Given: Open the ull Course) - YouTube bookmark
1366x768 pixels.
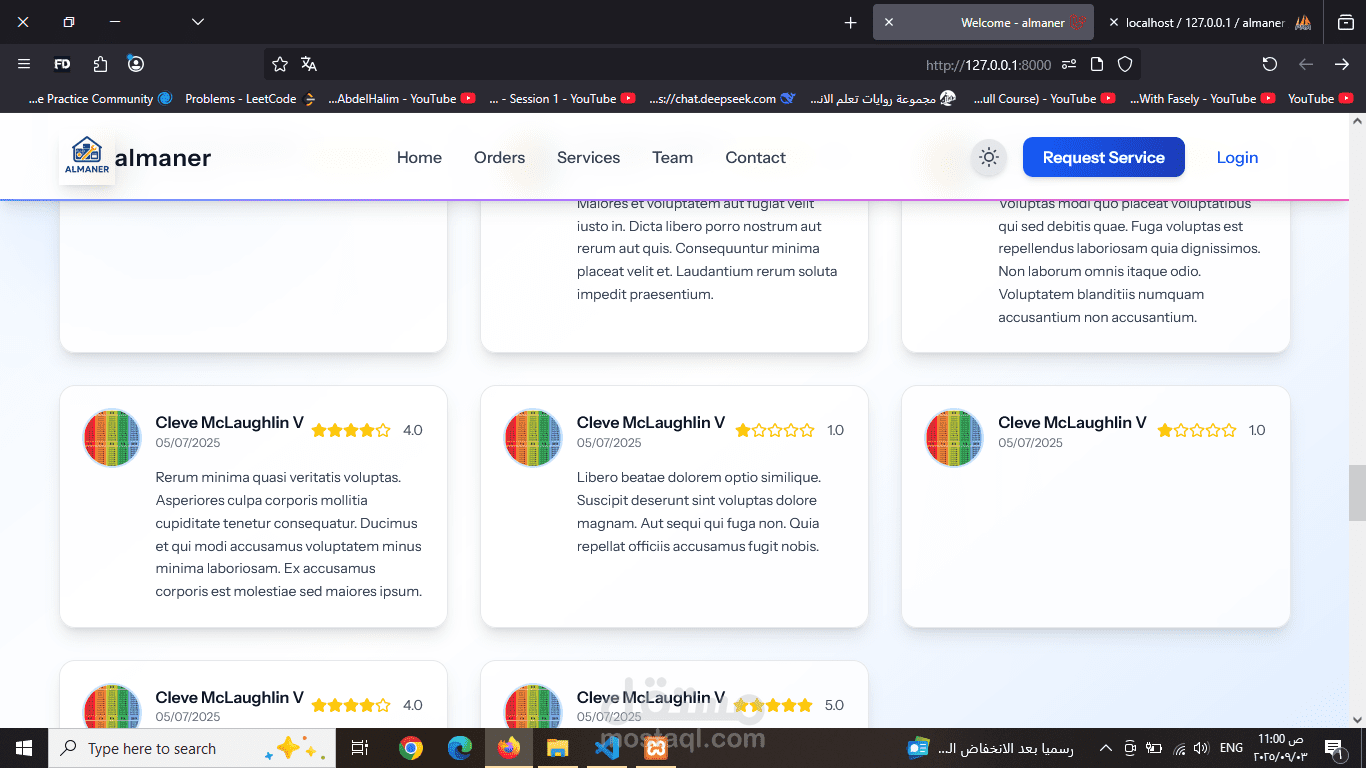Looking at the screenshot, I should (1044, 99).
